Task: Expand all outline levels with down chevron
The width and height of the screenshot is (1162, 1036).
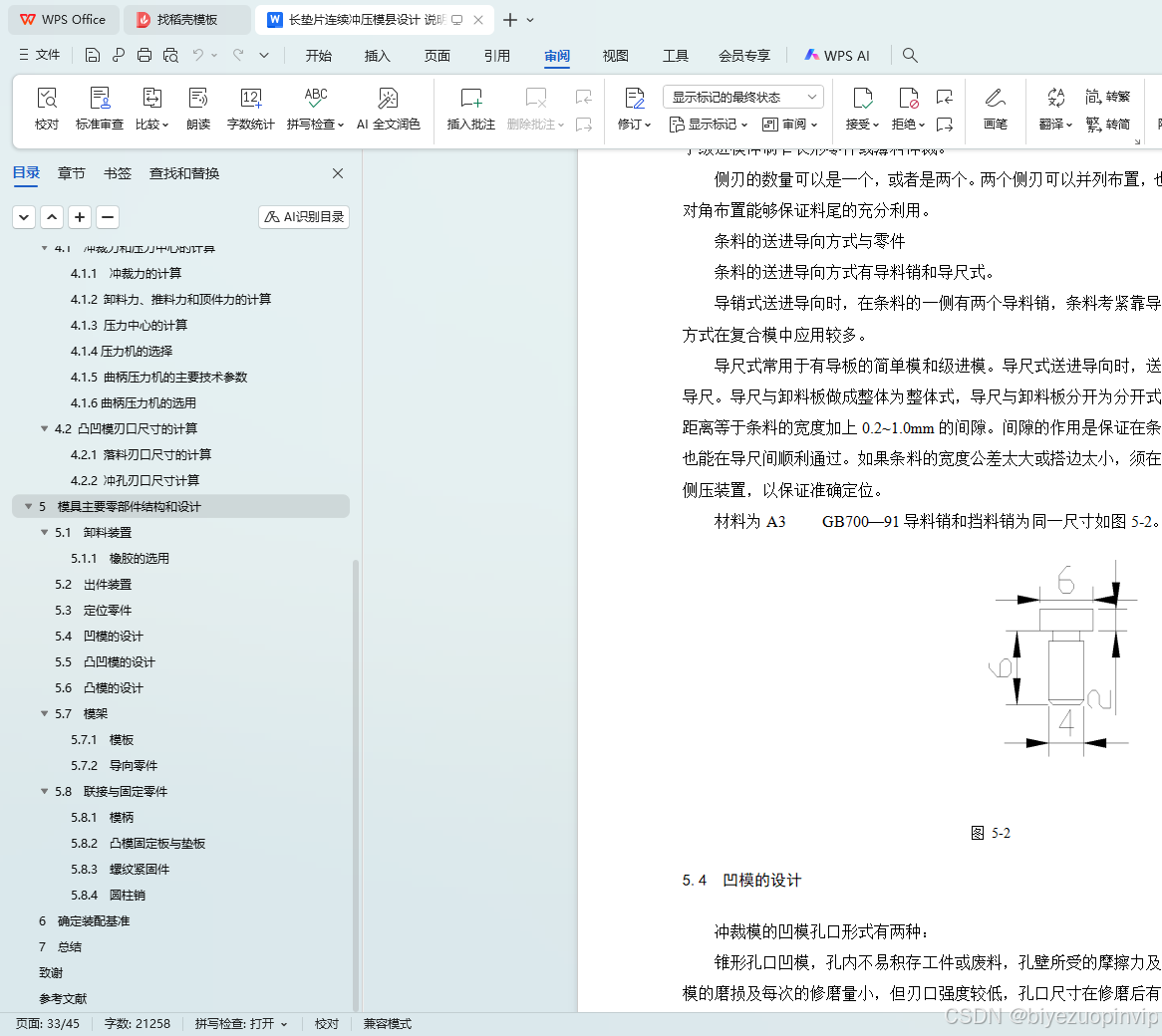Action: coord(24,217)
